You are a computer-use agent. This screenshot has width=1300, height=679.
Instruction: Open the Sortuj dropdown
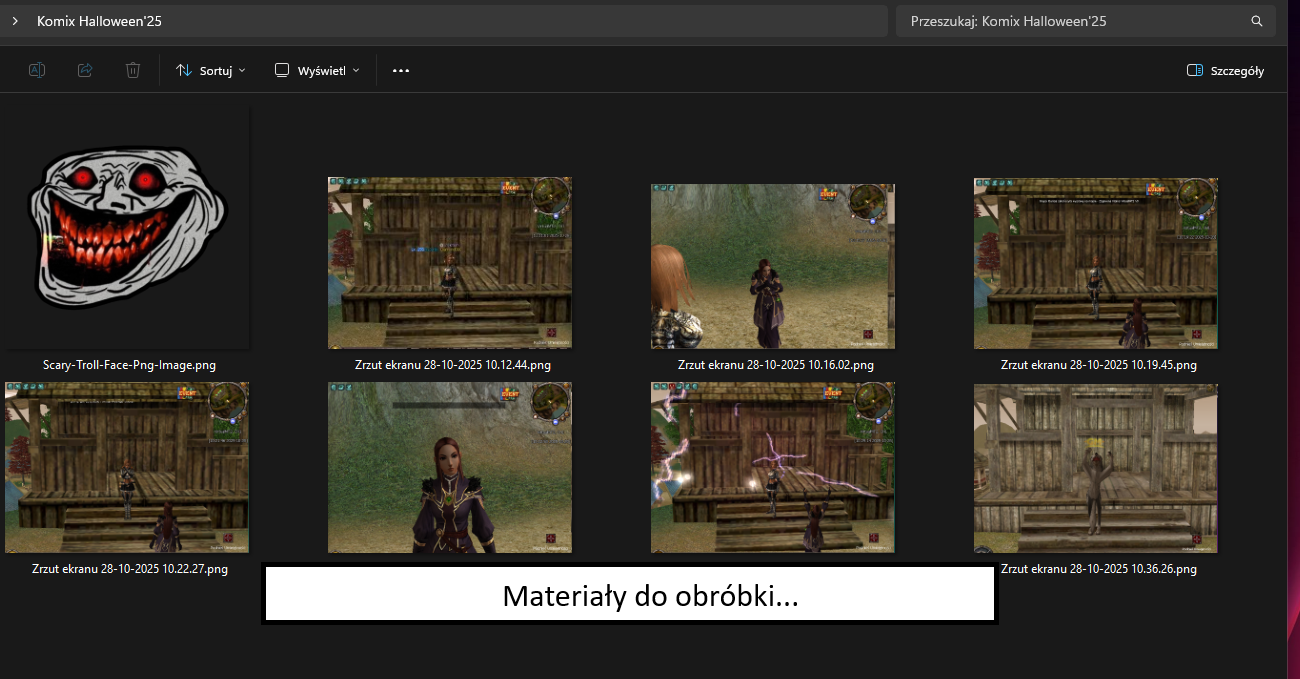211,71
